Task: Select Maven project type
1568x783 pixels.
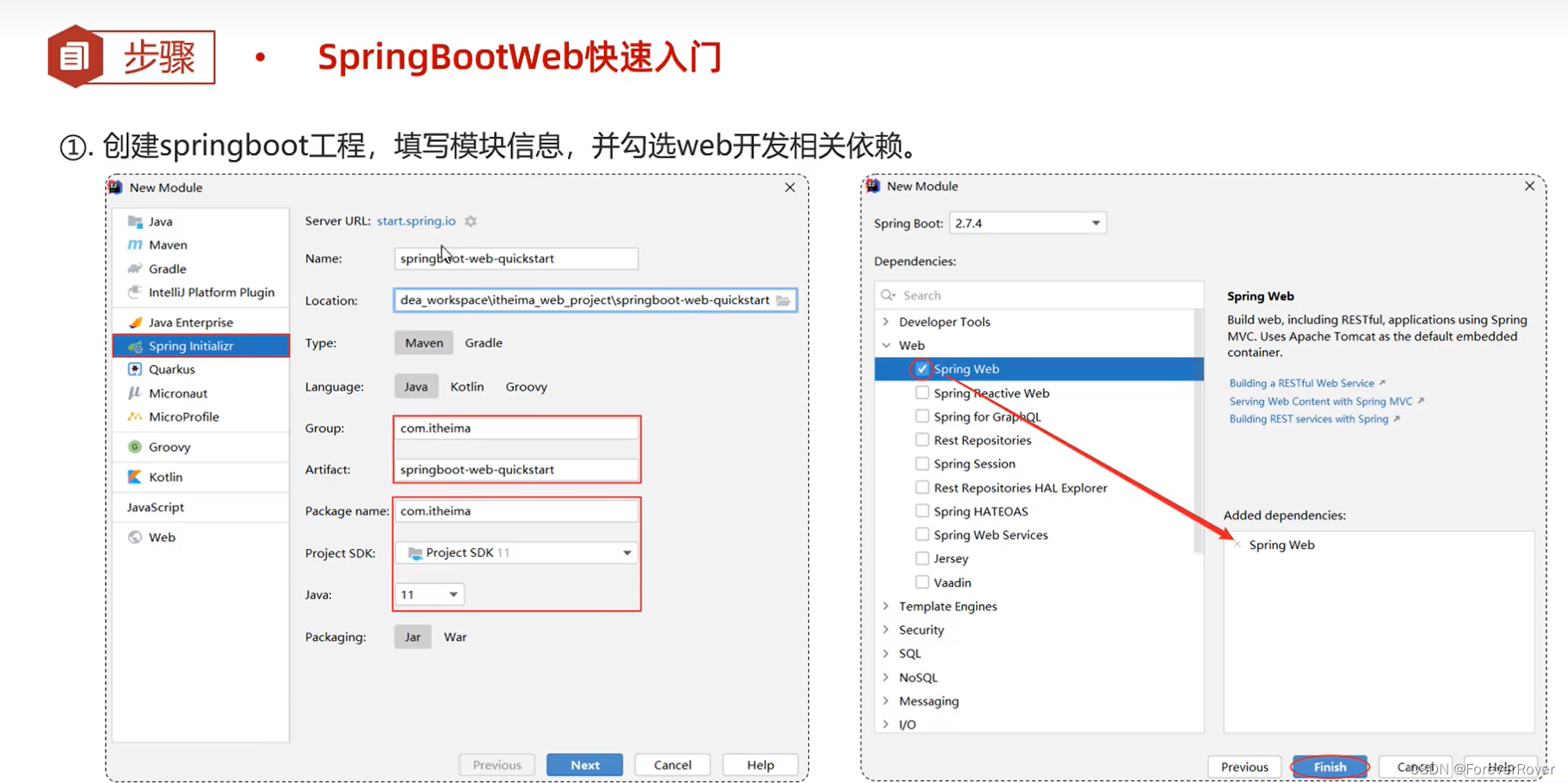Action: point(424,342)
